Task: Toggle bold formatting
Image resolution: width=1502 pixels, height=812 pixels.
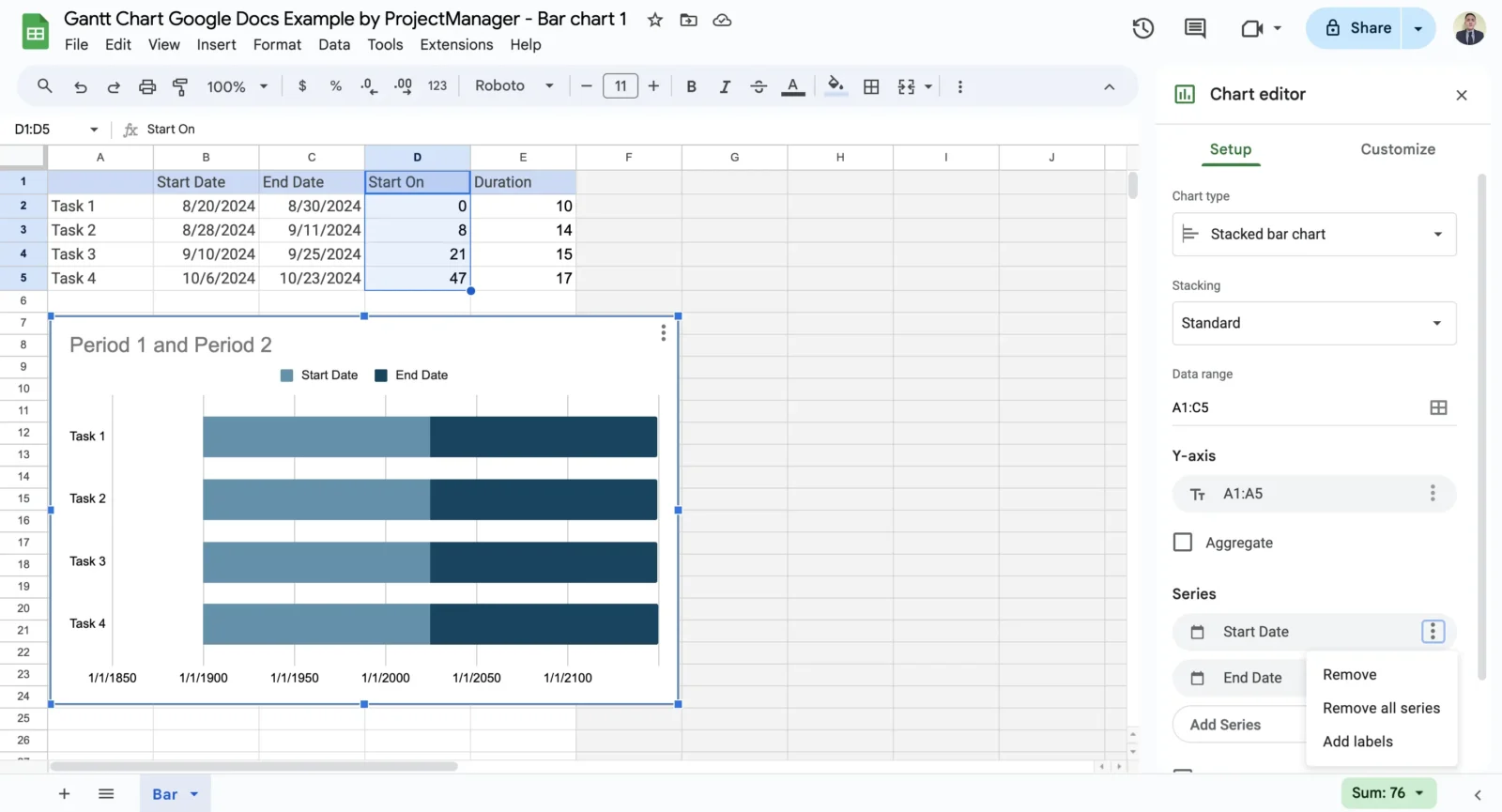Action: (691, 86)
